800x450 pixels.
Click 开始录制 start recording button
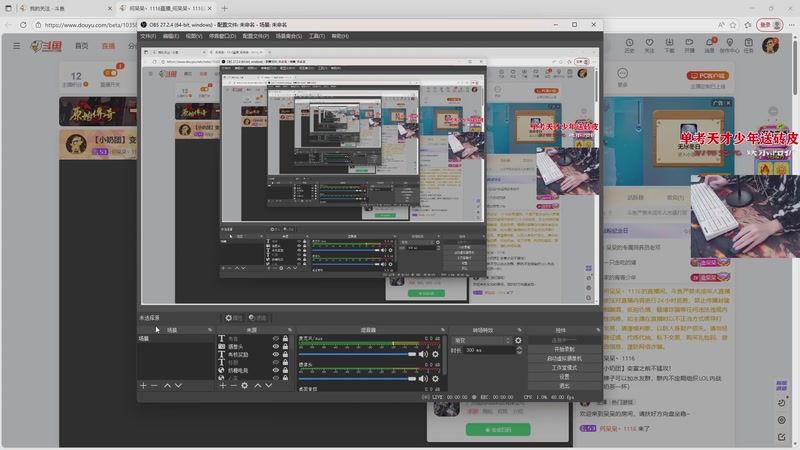click(x=564, y=349)
